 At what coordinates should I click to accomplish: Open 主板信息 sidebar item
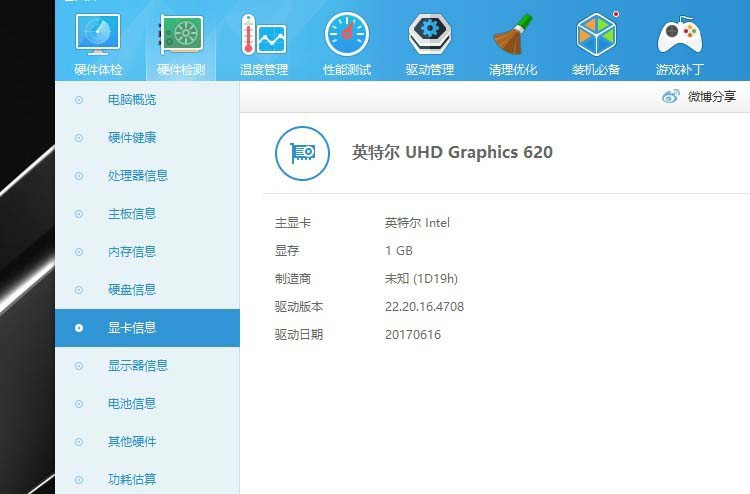click(147, 214)
